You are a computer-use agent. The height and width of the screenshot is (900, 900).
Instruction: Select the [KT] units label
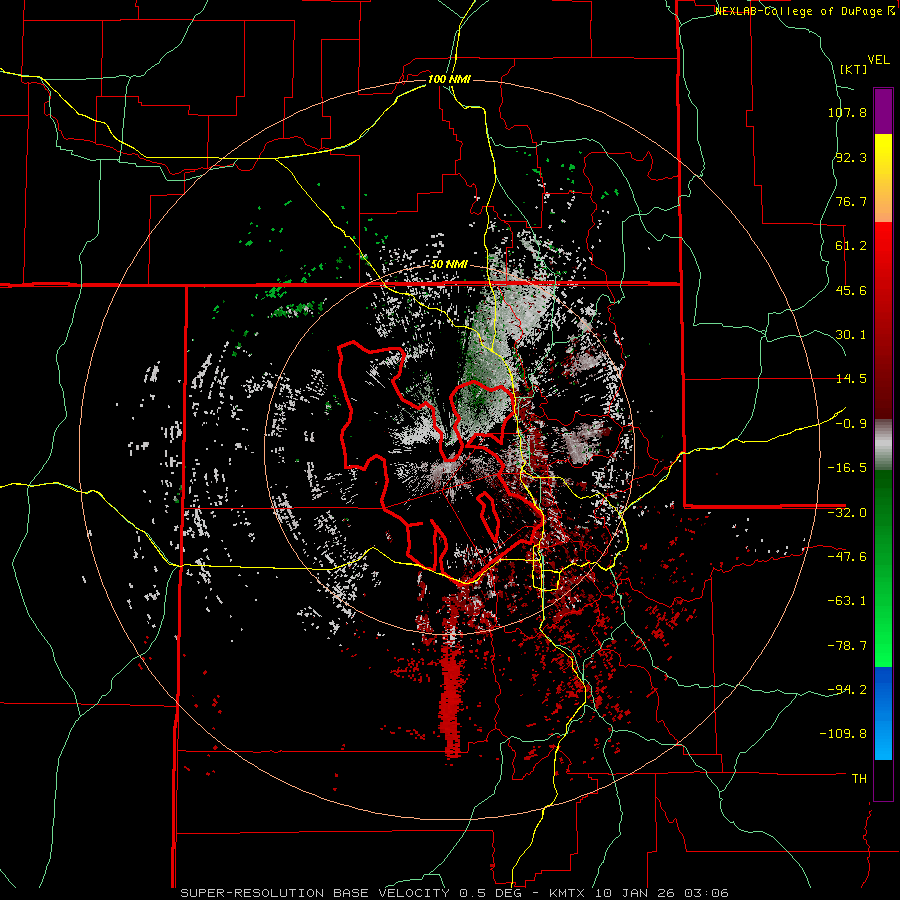[853, 69]
